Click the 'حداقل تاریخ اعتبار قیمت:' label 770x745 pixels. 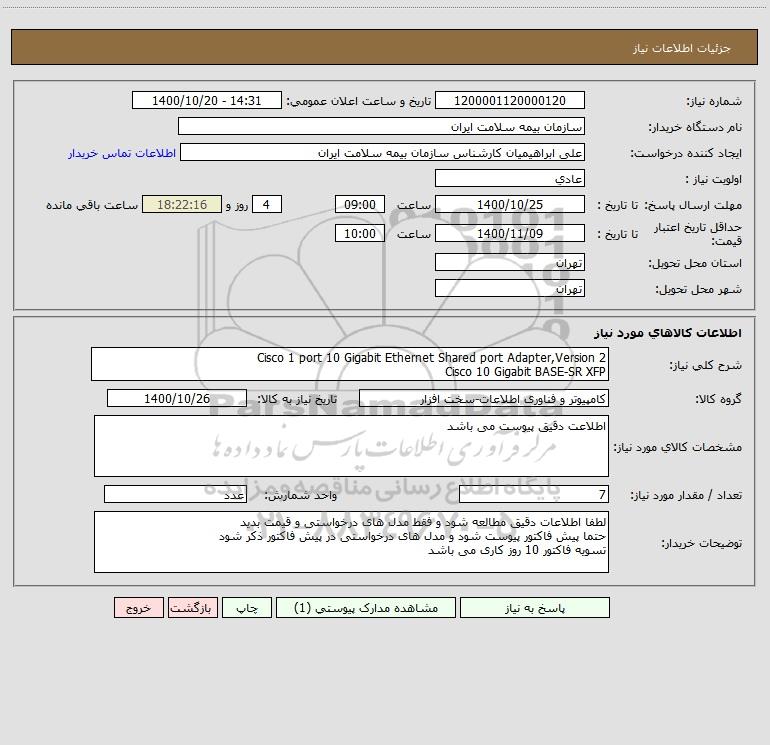pos(698,234)
